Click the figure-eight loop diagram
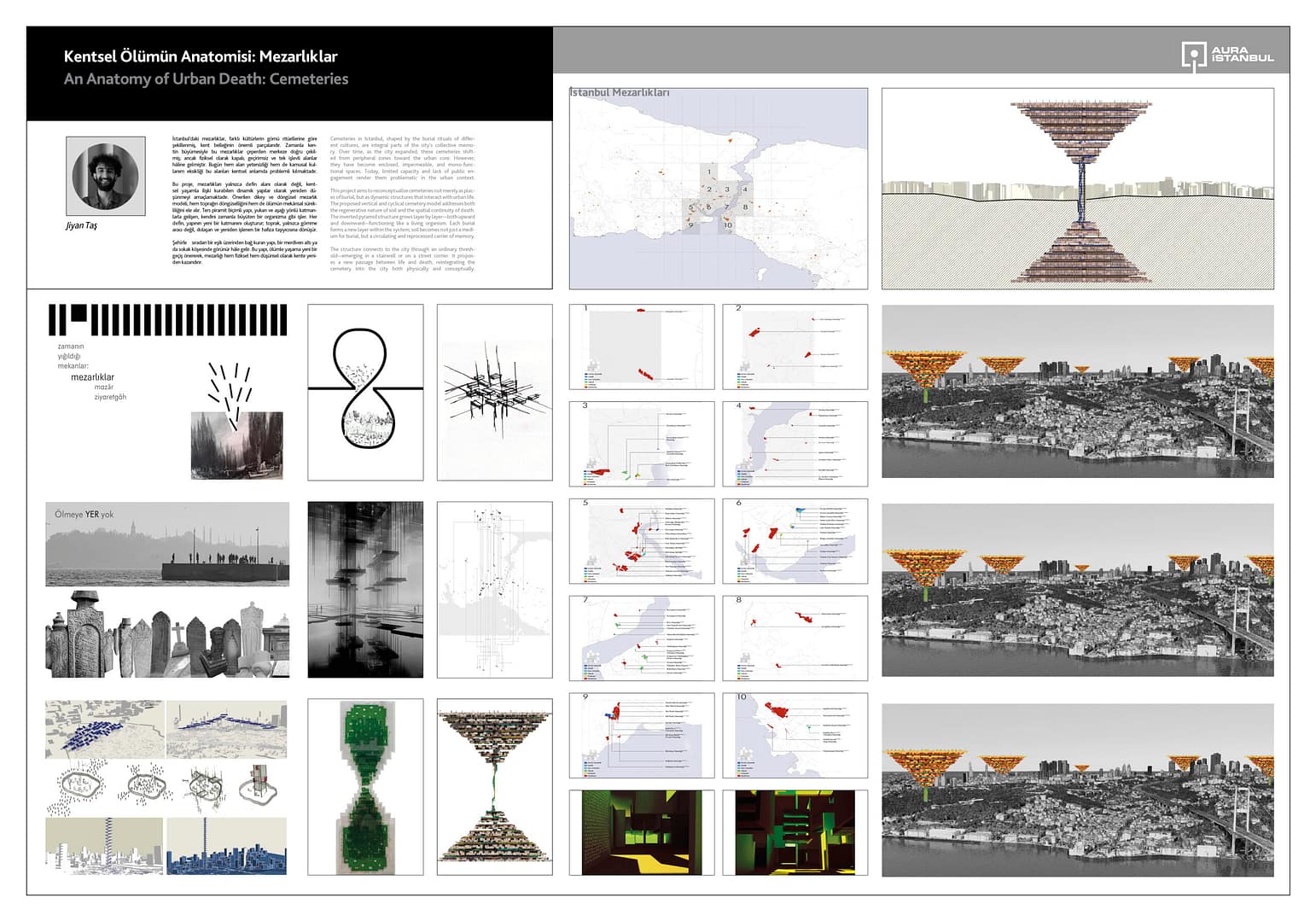Viewport: 1316px width, 921px height. click(365, 392)
